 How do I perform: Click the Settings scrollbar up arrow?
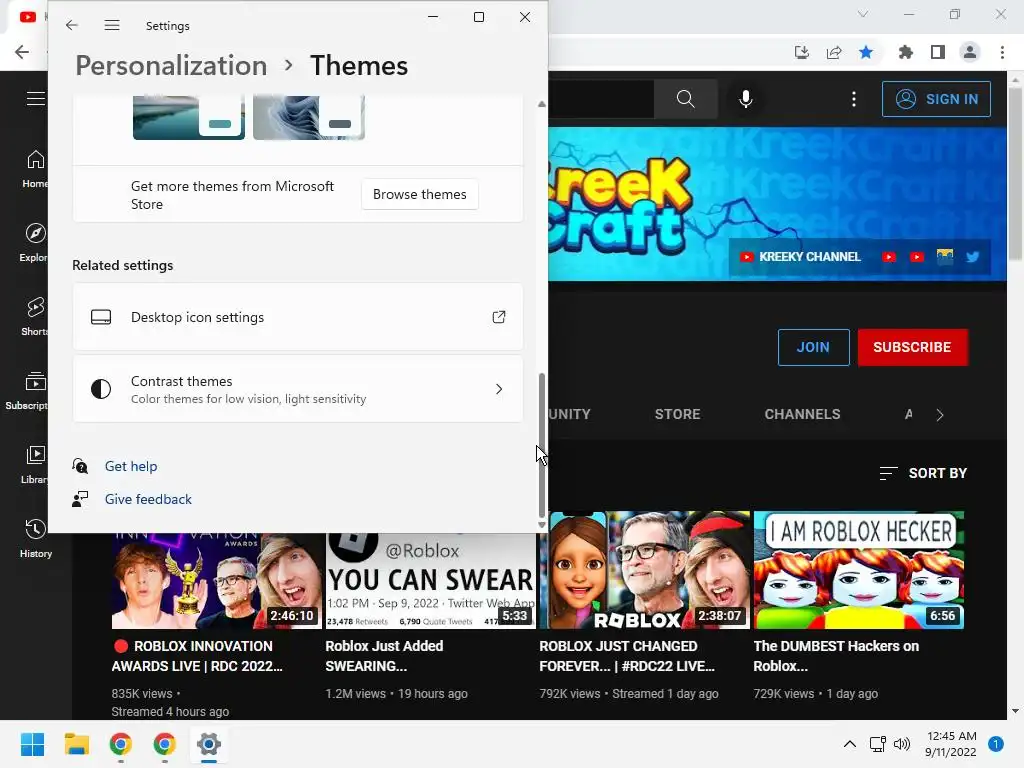tap(541, 104)
